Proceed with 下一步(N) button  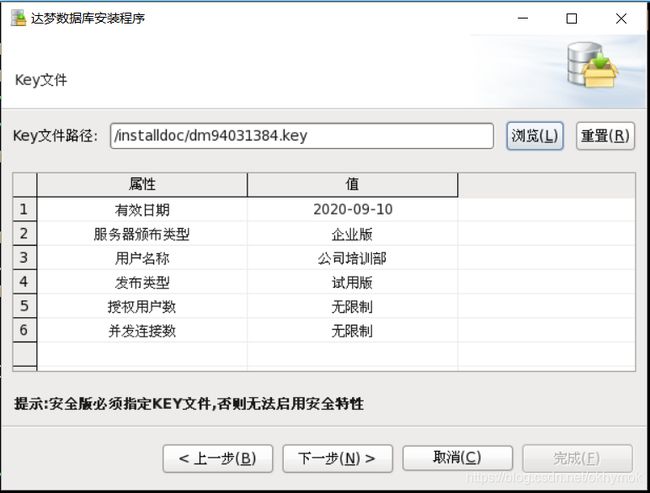337,459
